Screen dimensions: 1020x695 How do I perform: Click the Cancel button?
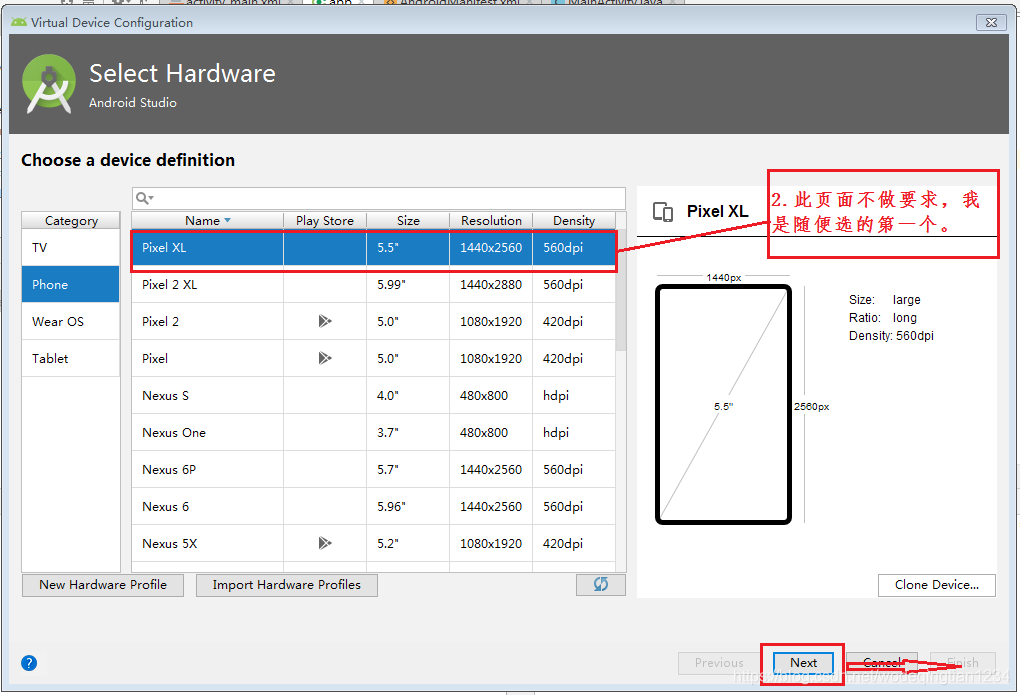[882, 662]
